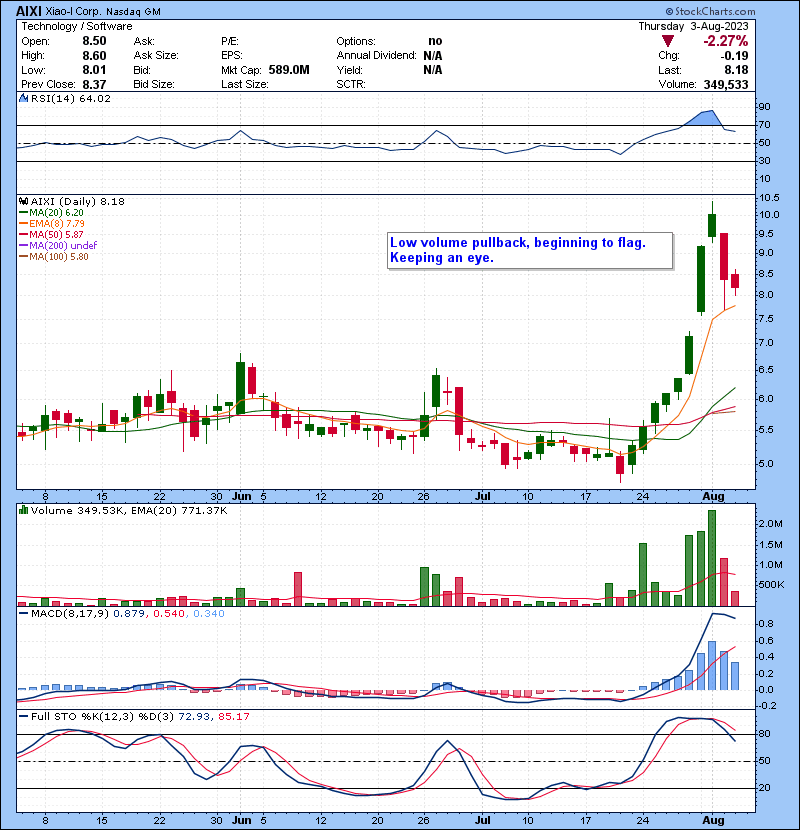The height and width of the screenshot is (830, 800).
Task: Click the AIXI (Daily) candlestick legend icon
Action: (23, 201)
